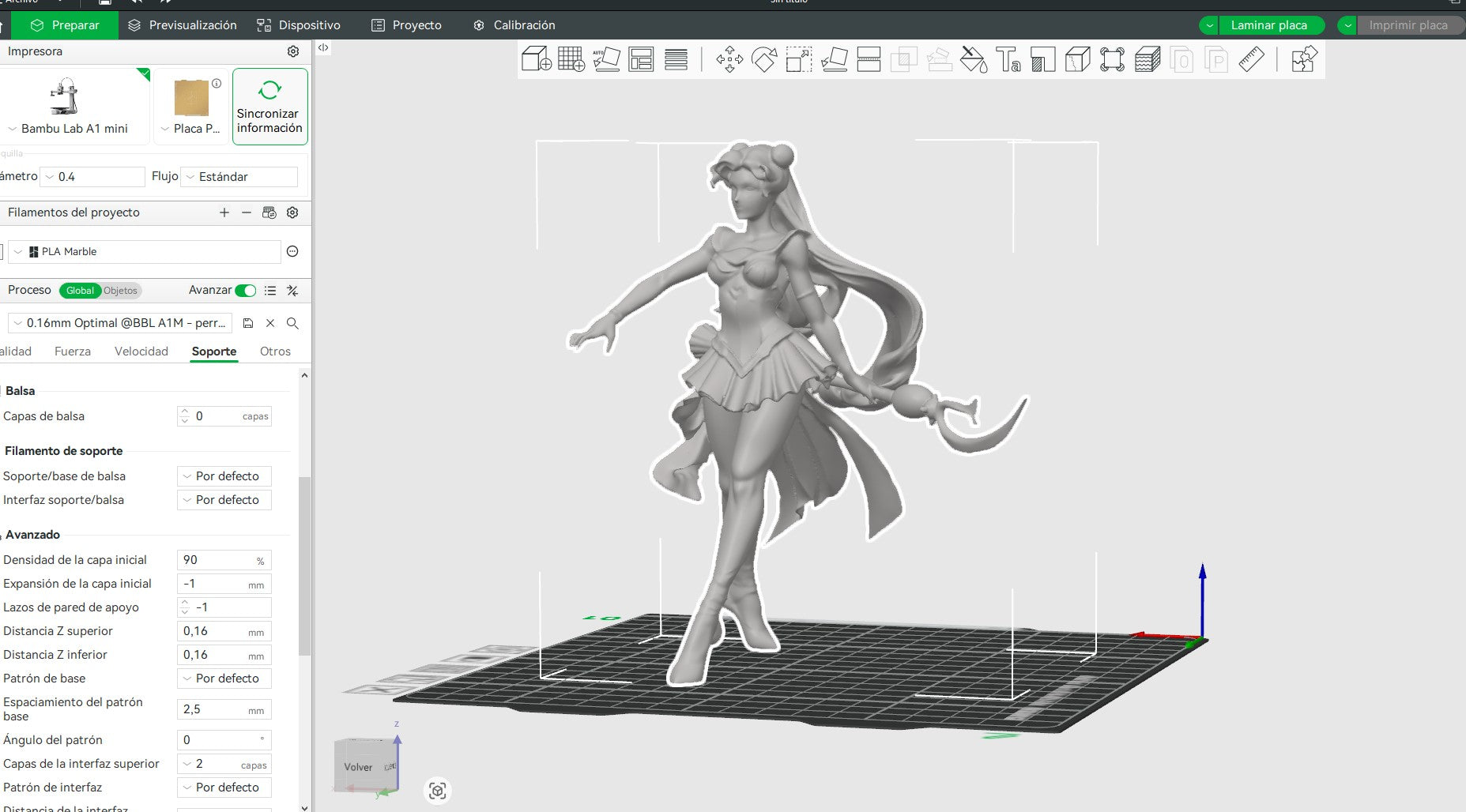Open the 0.16mm Optimal process preset dropdown
1466x812 pixels.
[x=120, y=323]
